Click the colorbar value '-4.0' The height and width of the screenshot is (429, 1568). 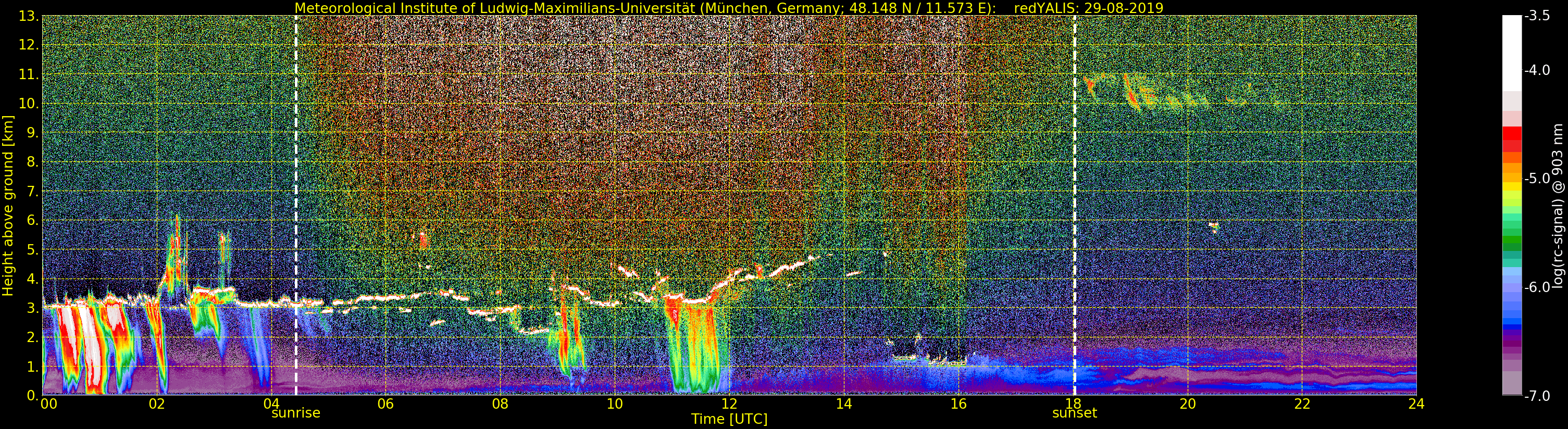(x=1537, y=71)
